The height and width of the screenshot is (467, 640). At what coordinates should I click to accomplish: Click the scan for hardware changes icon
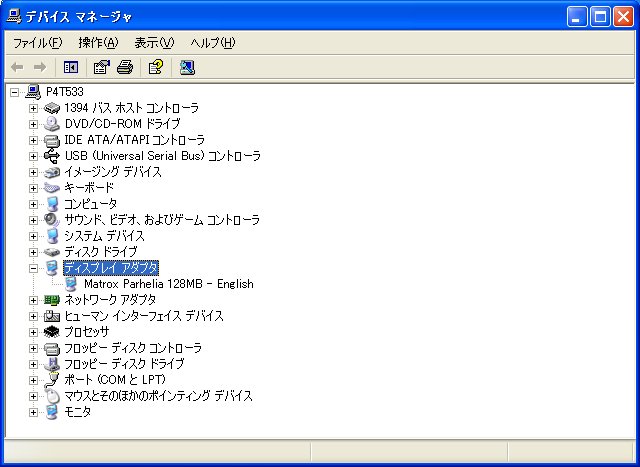tap(187, 67)
